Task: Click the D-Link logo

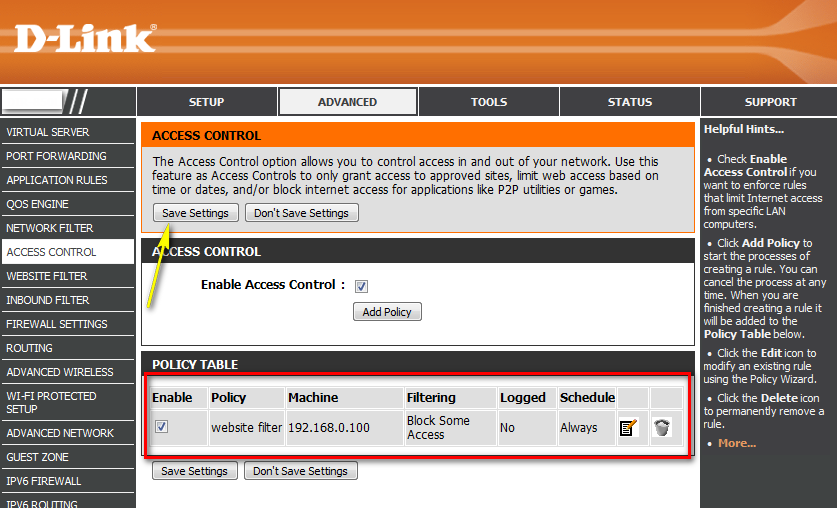Action: tap(85, 38)
